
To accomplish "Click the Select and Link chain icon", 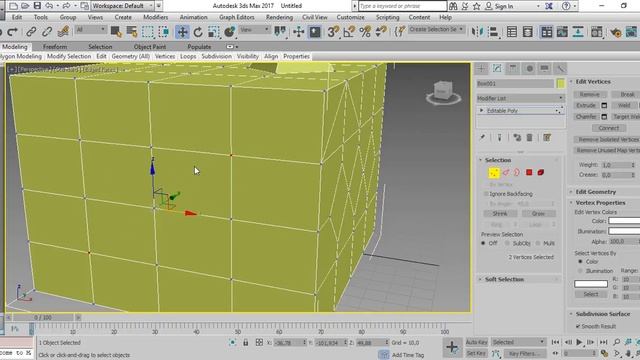I will click(x=31, y=31).
